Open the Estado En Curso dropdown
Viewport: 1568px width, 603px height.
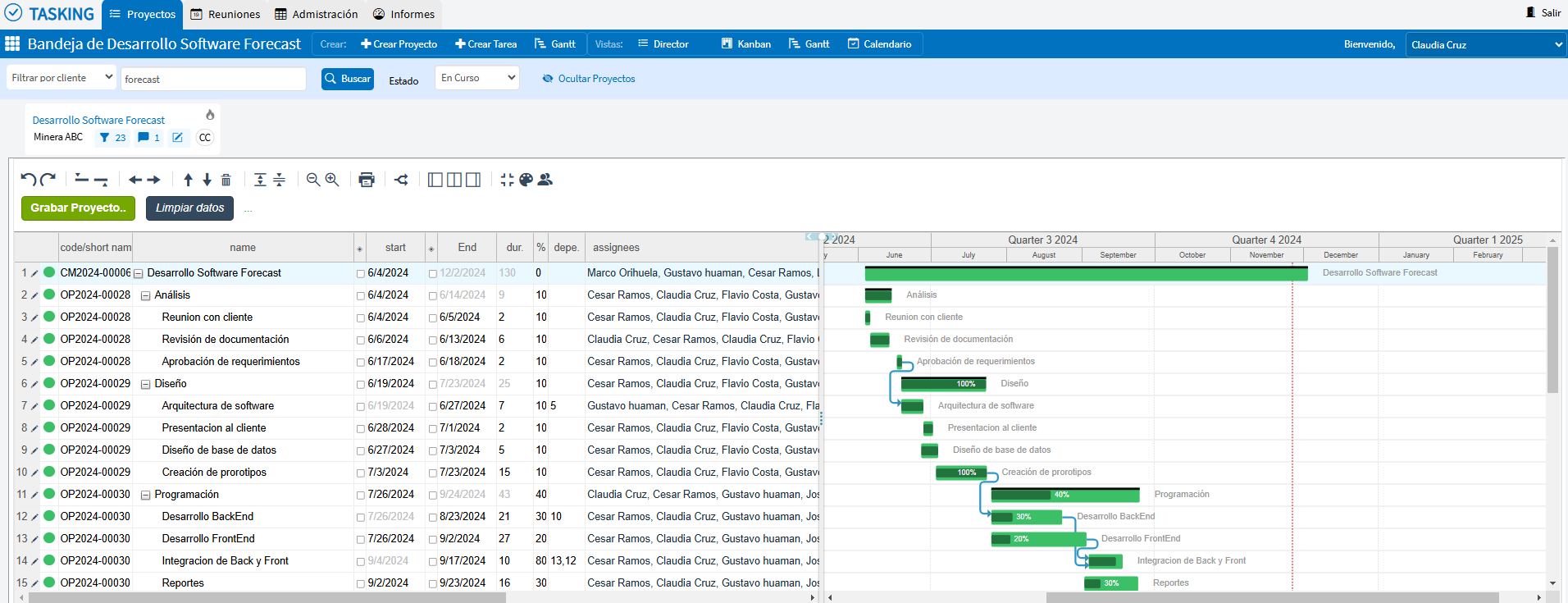click(x=477, y=78)
